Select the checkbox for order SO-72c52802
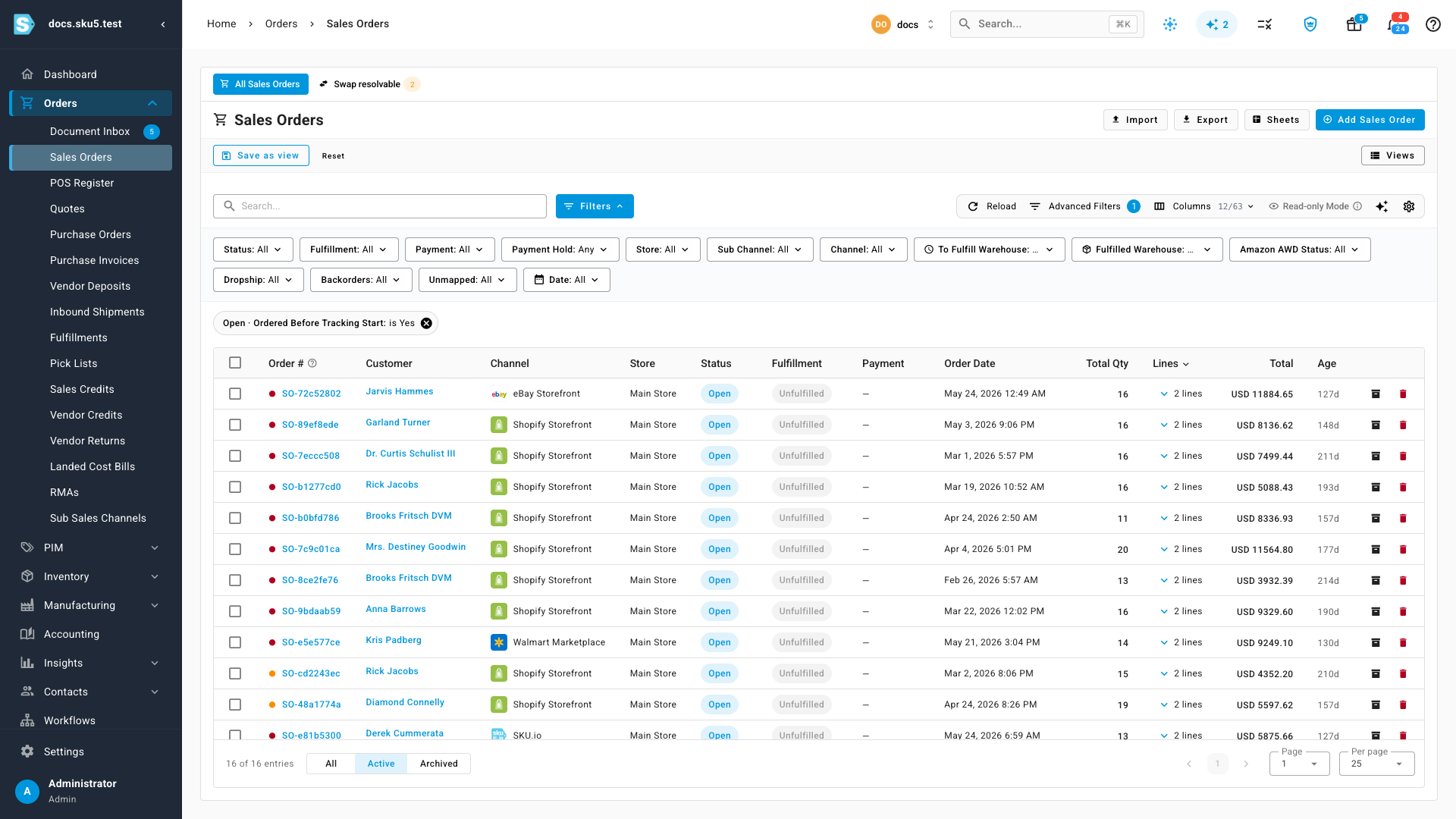Screen dimensions: 1456x819 [235, 394]
